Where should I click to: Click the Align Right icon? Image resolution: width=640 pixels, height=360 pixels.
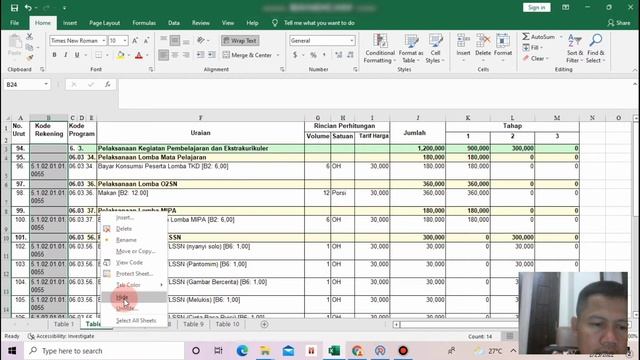(x=186, y=55)
